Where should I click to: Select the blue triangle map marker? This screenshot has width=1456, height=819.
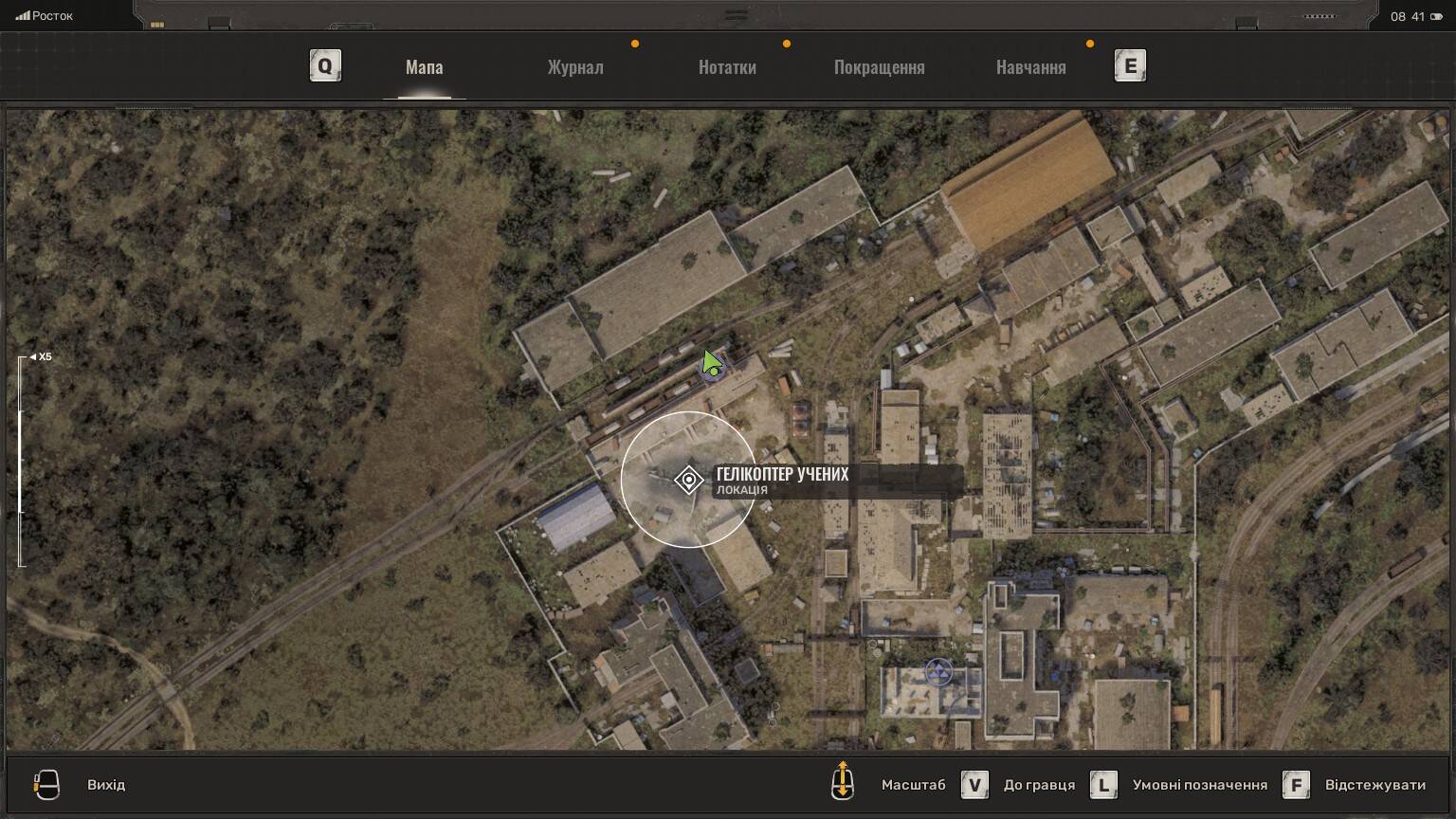938,672
